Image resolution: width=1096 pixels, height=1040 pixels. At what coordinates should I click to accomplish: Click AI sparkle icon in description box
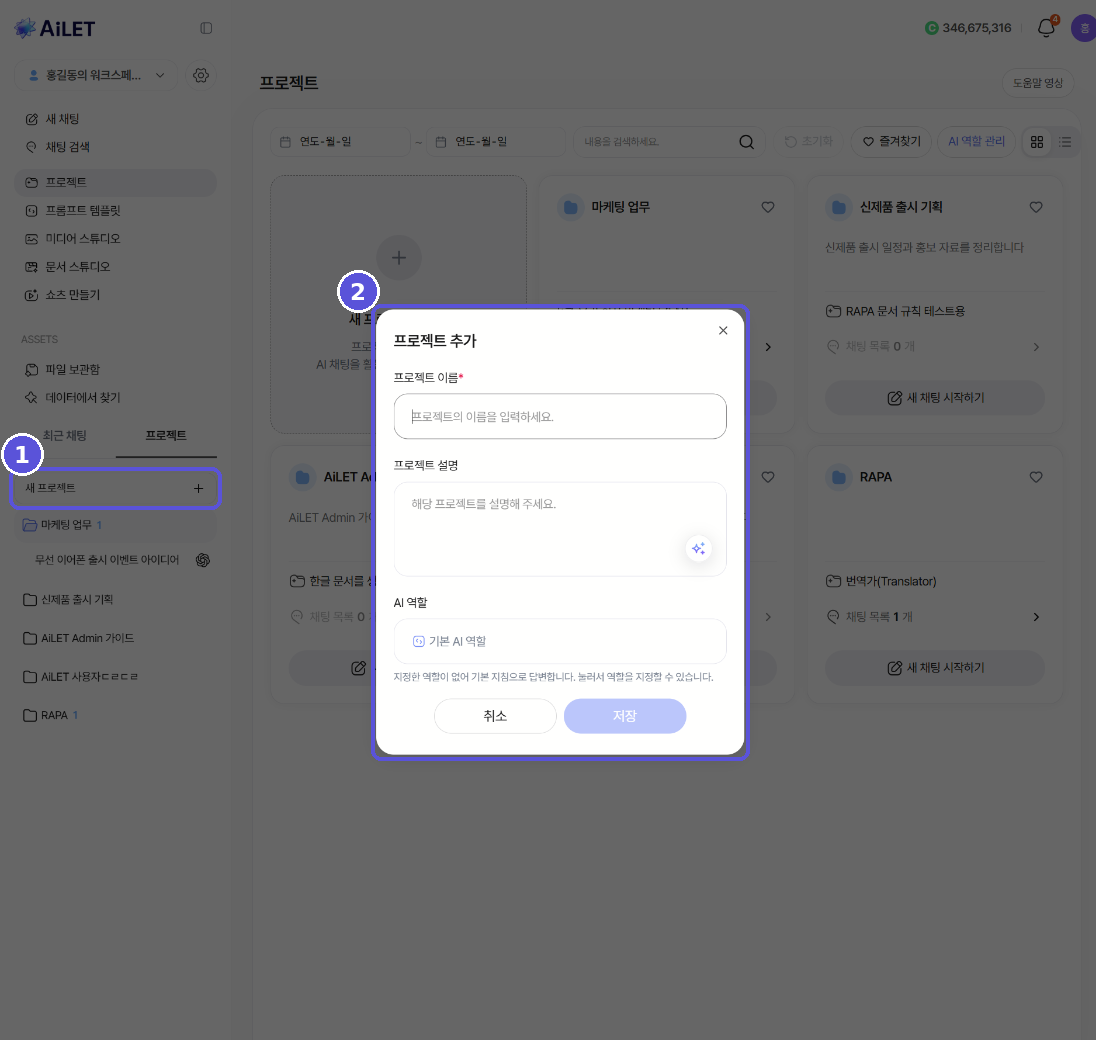pyautogui.click(x=698, y=549)
